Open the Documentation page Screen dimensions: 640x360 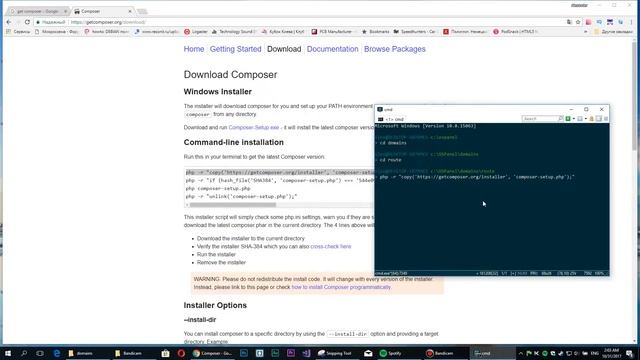[333, 49]
